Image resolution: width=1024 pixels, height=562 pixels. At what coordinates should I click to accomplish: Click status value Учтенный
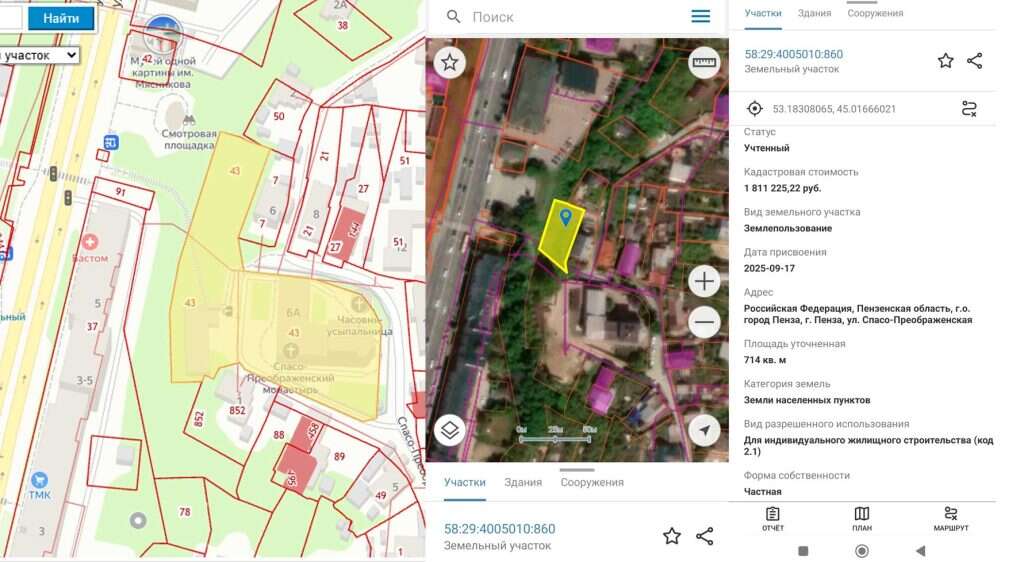click(x=767, y=148)
